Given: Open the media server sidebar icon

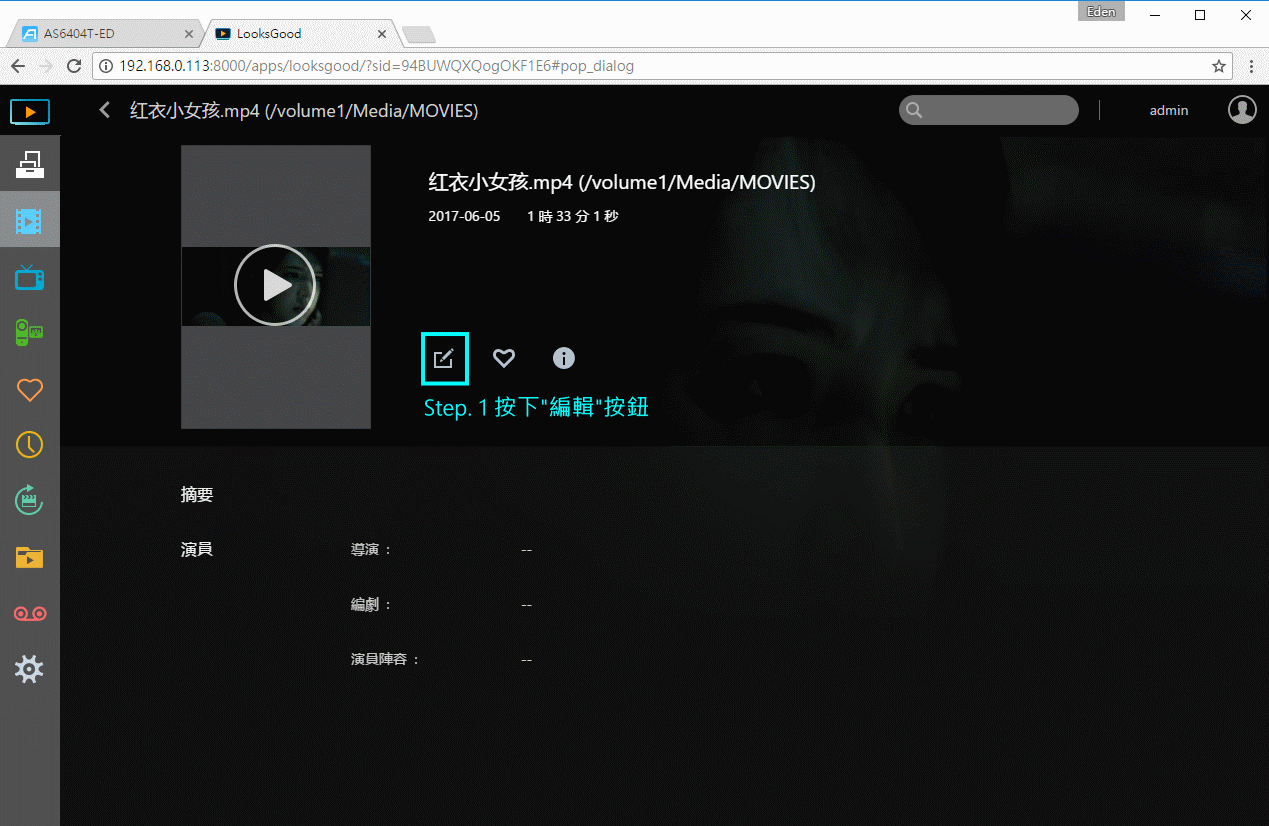Looking at the screenshot, I should point(30,164).
